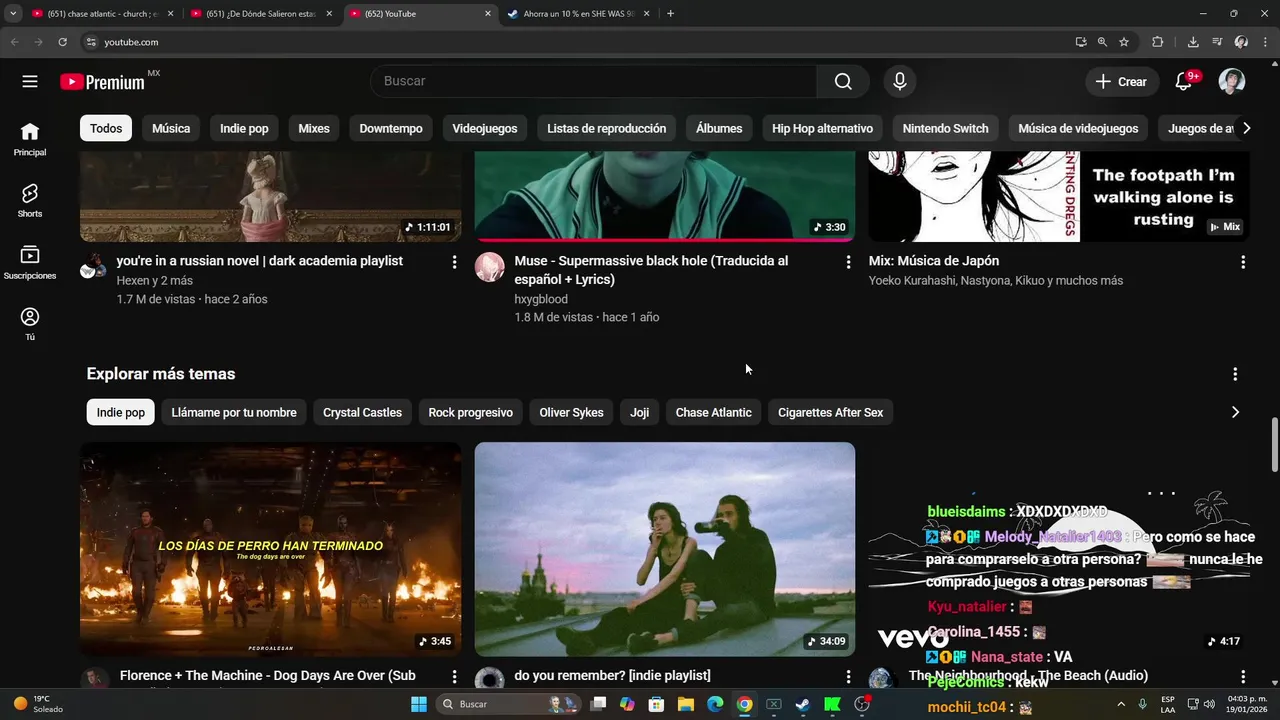The height and width of the screenshot is (720, 1280).
Task: Start voice search with the microphone
Action: [900, 82]
